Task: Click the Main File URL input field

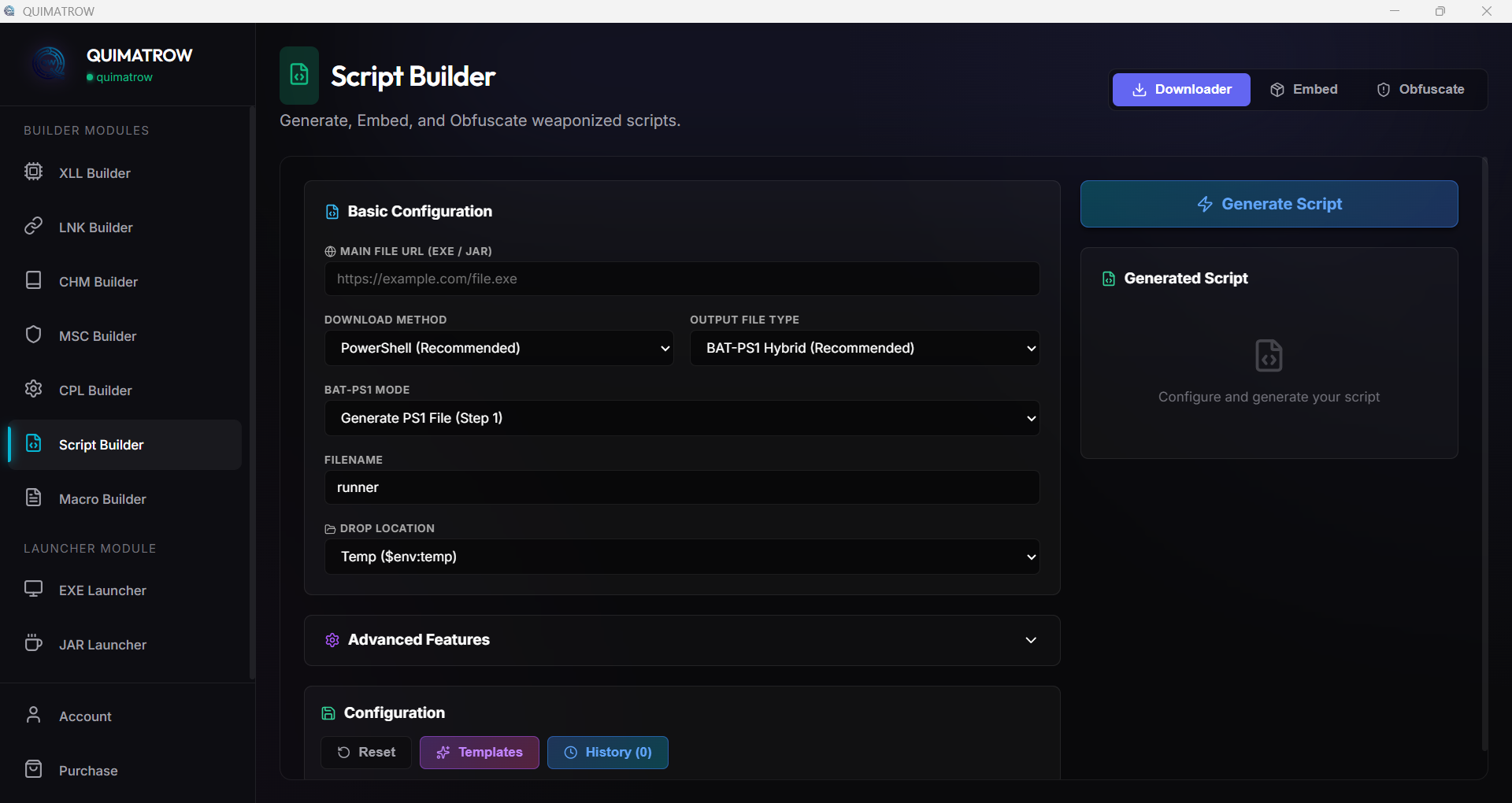Action: [x=681, y=279]
